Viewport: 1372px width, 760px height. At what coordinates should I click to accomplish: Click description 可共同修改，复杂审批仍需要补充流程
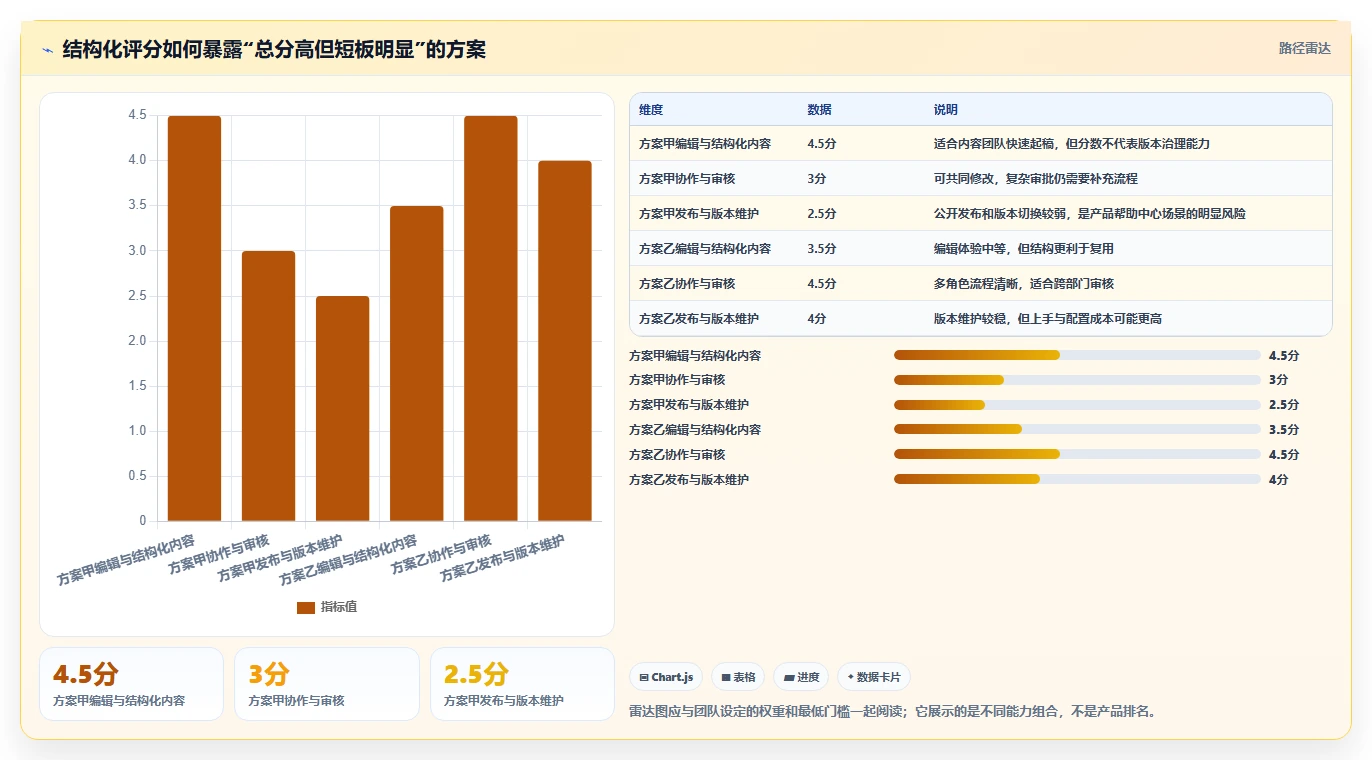[1036, 179]
